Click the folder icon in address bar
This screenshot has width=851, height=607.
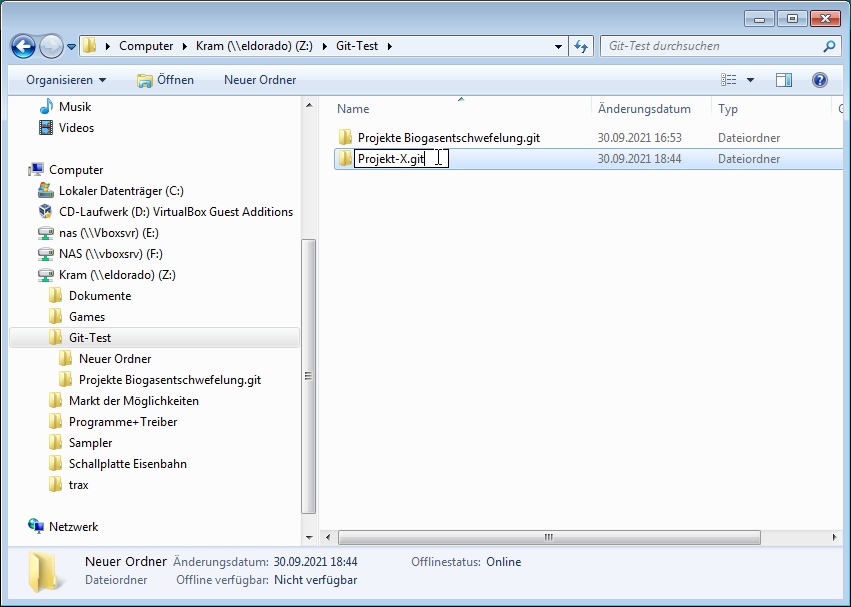[90, 46]
